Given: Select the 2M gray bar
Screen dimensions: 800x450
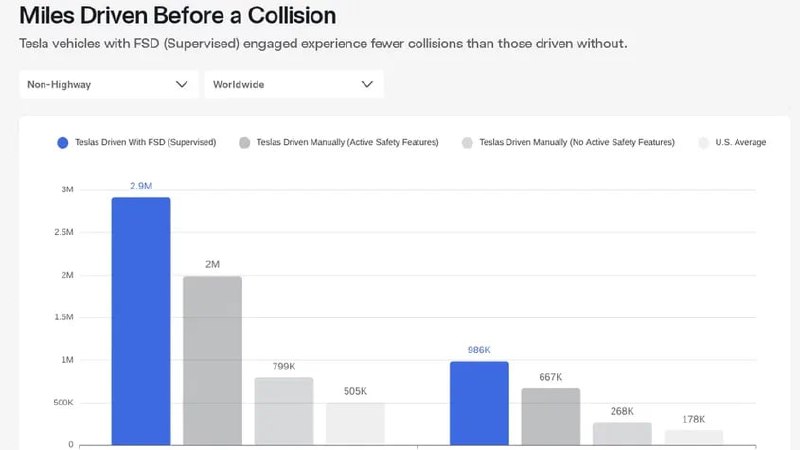Looking at the screenshot, I should click(212, 360).
